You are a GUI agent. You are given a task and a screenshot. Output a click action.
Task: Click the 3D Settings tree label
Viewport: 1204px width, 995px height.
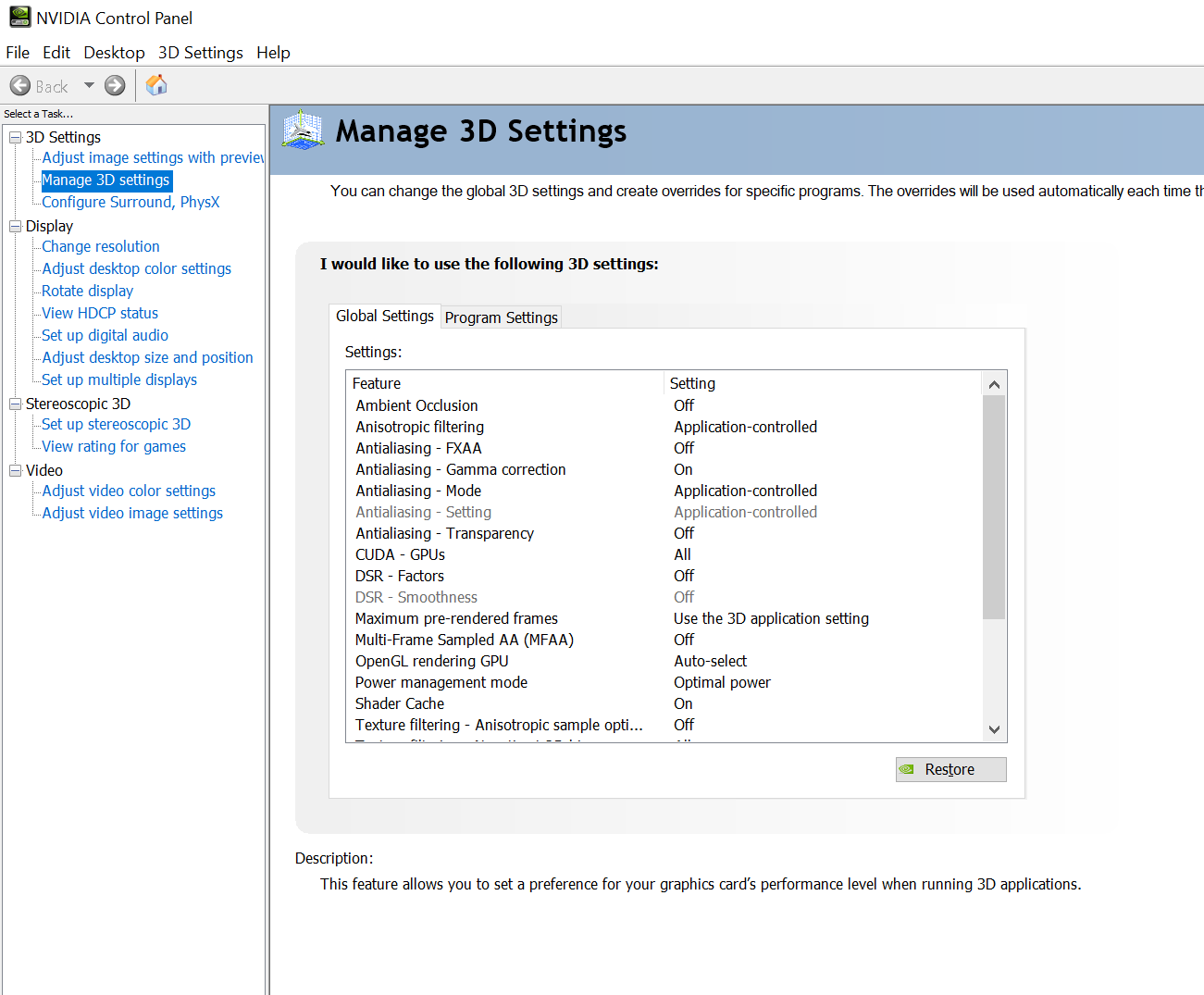point(63,137)
